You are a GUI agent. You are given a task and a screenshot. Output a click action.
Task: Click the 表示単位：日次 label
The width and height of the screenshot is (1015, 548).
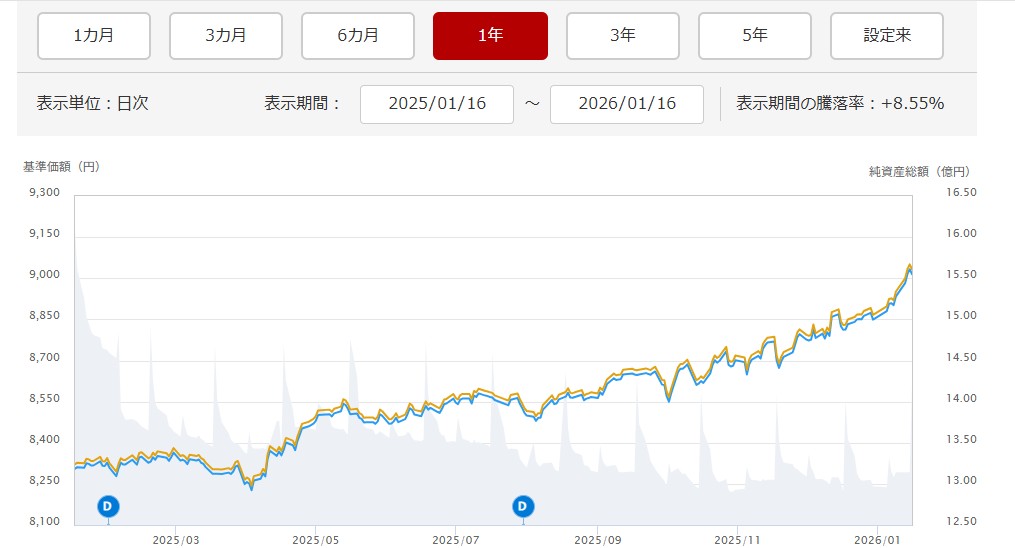tap(92, 103)
